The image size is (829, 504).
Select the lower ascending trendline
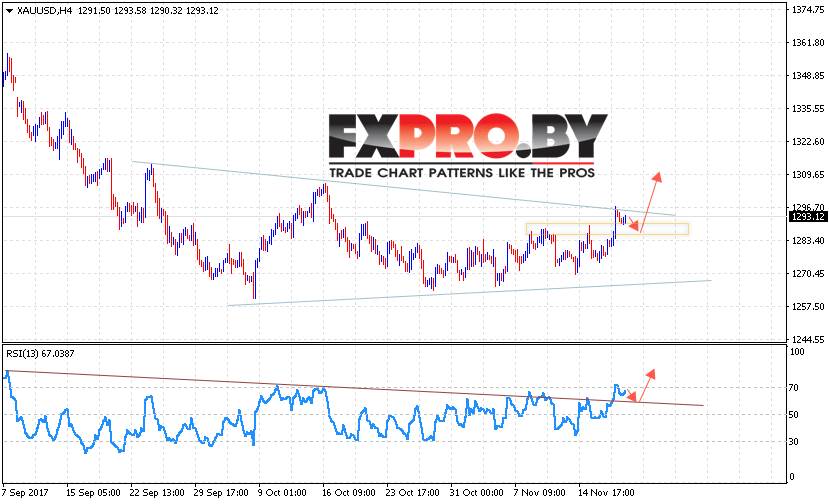tap(469, 292)
